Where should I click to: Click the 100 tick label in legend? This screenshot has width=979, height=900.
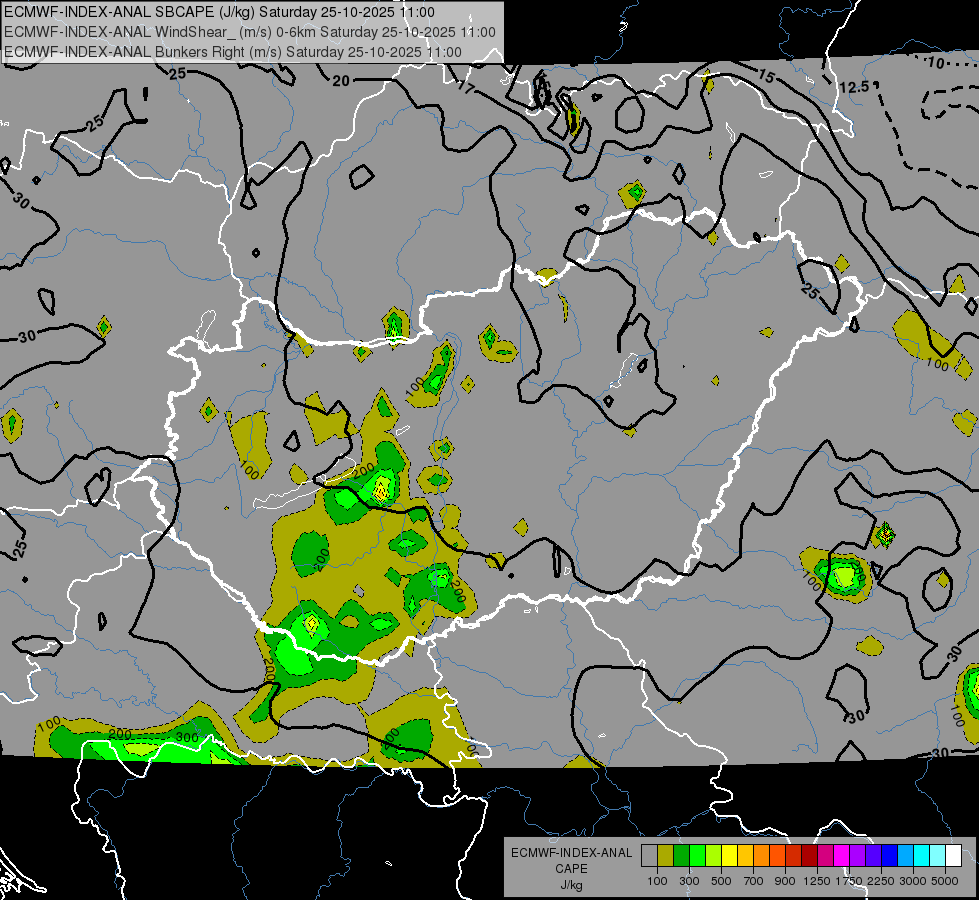(657, 881)
